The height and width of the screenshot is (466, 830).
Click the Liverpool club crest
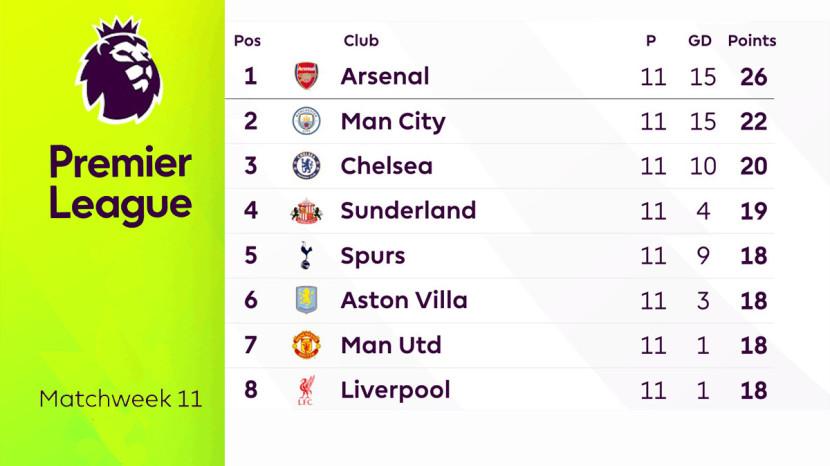[x=306, y=390]
